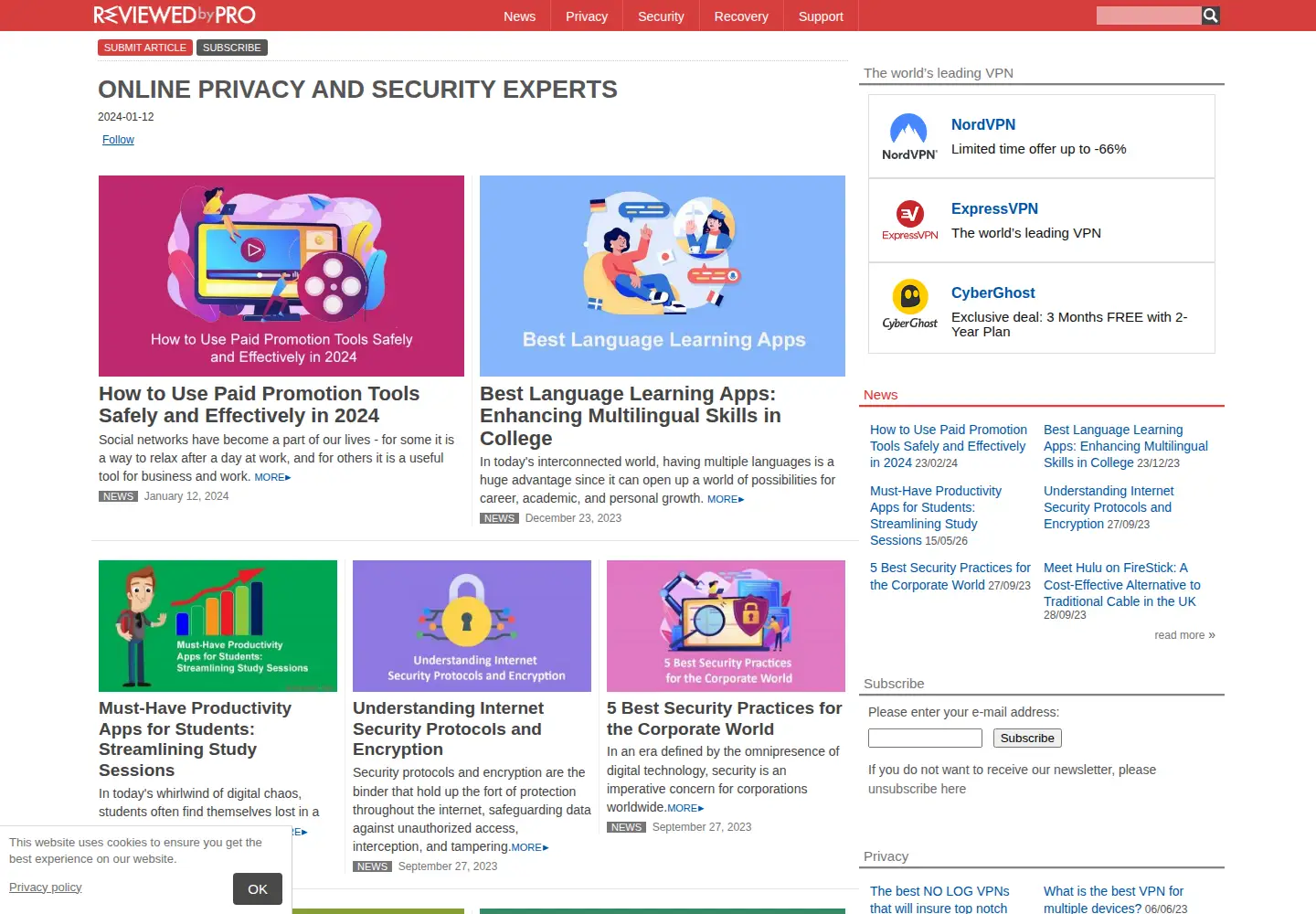1316x914 pixels.
Task: Open the CyberGhost title link
Action: point(993,292)
